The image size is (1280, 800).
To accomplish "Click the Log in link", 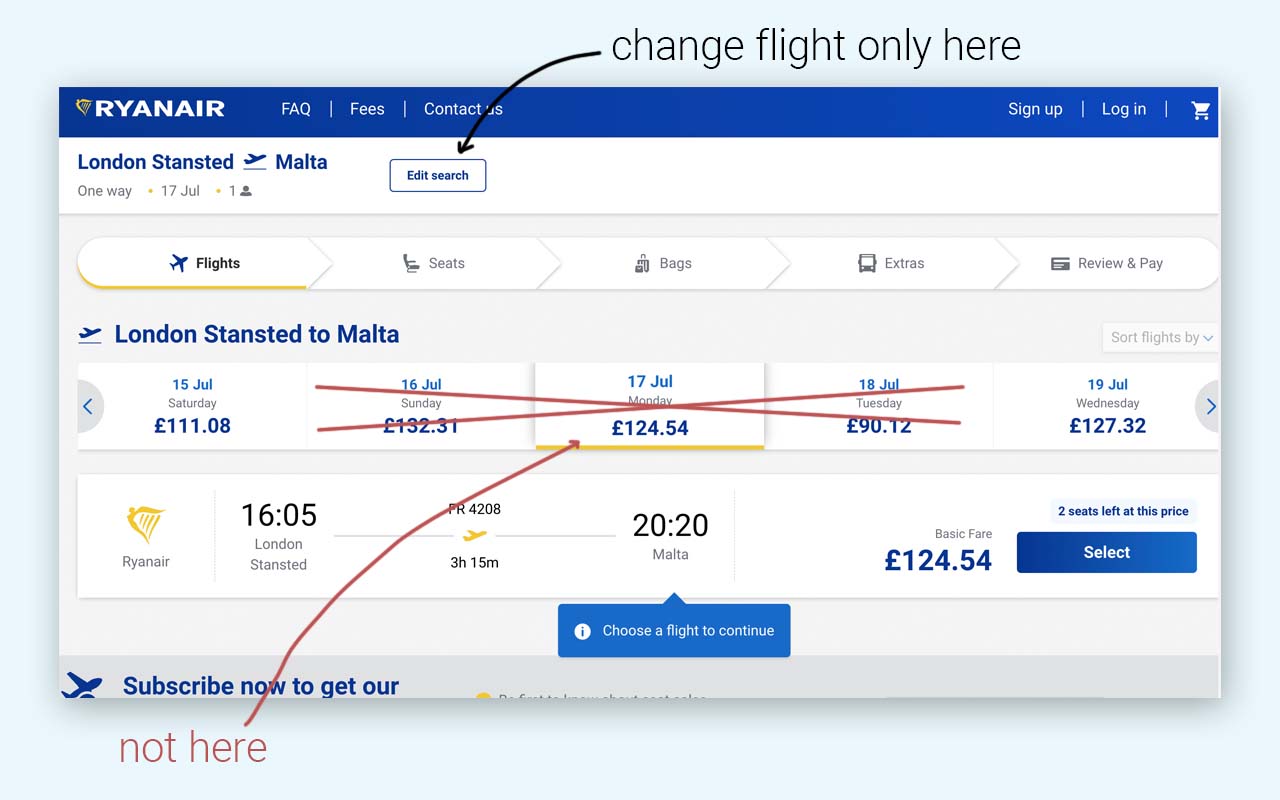I will [x=1124, y=109].
